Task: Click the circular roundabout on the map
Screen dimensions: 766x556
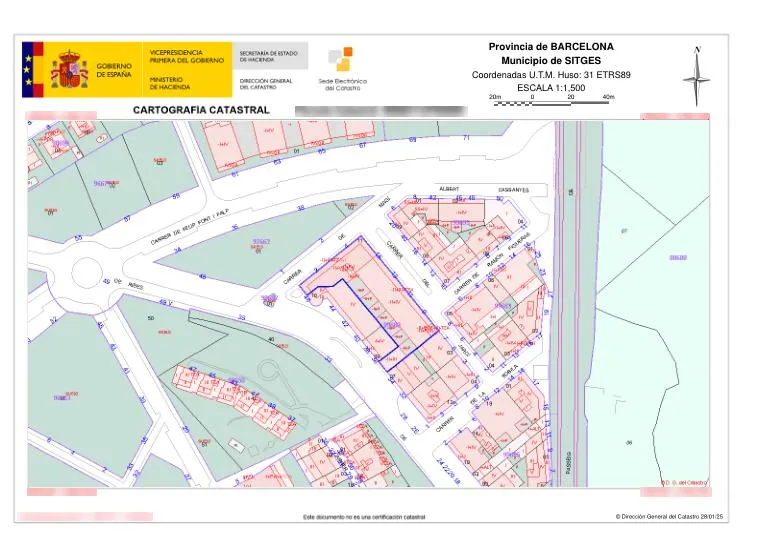Action: point(87,273)
